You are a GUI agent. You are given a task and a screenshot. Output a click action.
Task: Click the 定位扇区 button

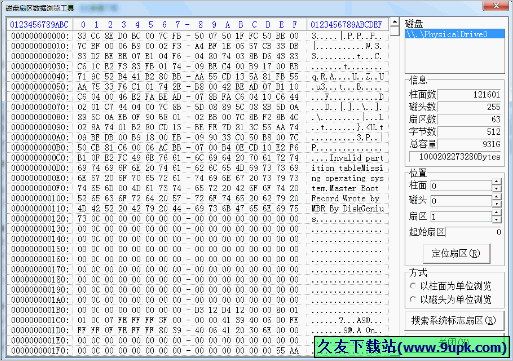(456, 254)
